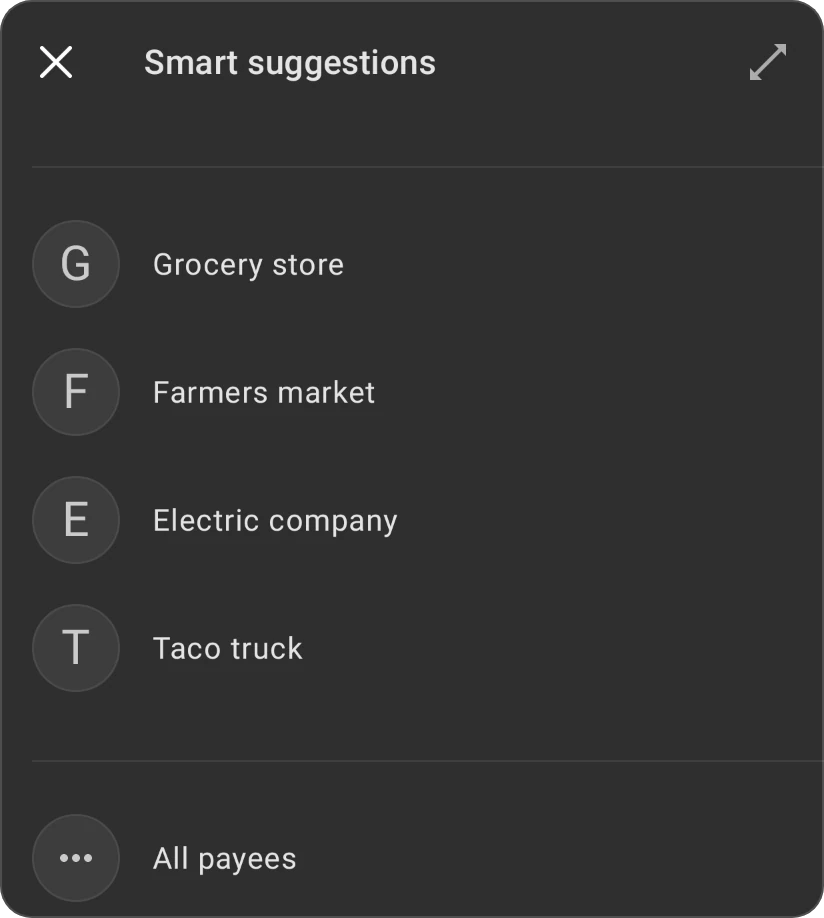This screenshot has height=918, width=824.
Task: Dismiss suggestions with the X icon
Action: pyautogui.click(x=56, y=62)
